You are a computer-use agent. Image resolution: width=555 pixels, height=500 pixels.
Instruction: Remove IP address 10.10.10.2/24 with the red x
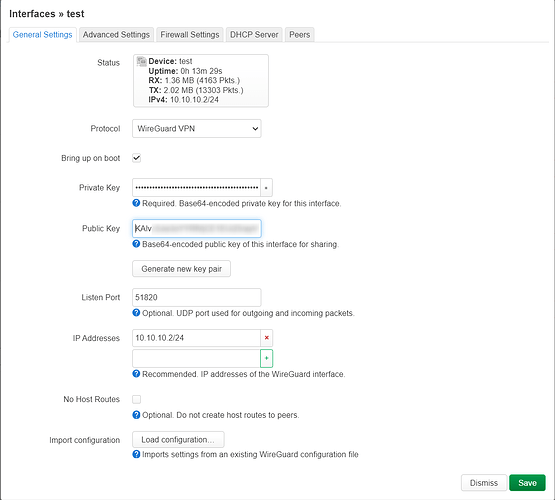pyautogui.click(x=267, y=338)
